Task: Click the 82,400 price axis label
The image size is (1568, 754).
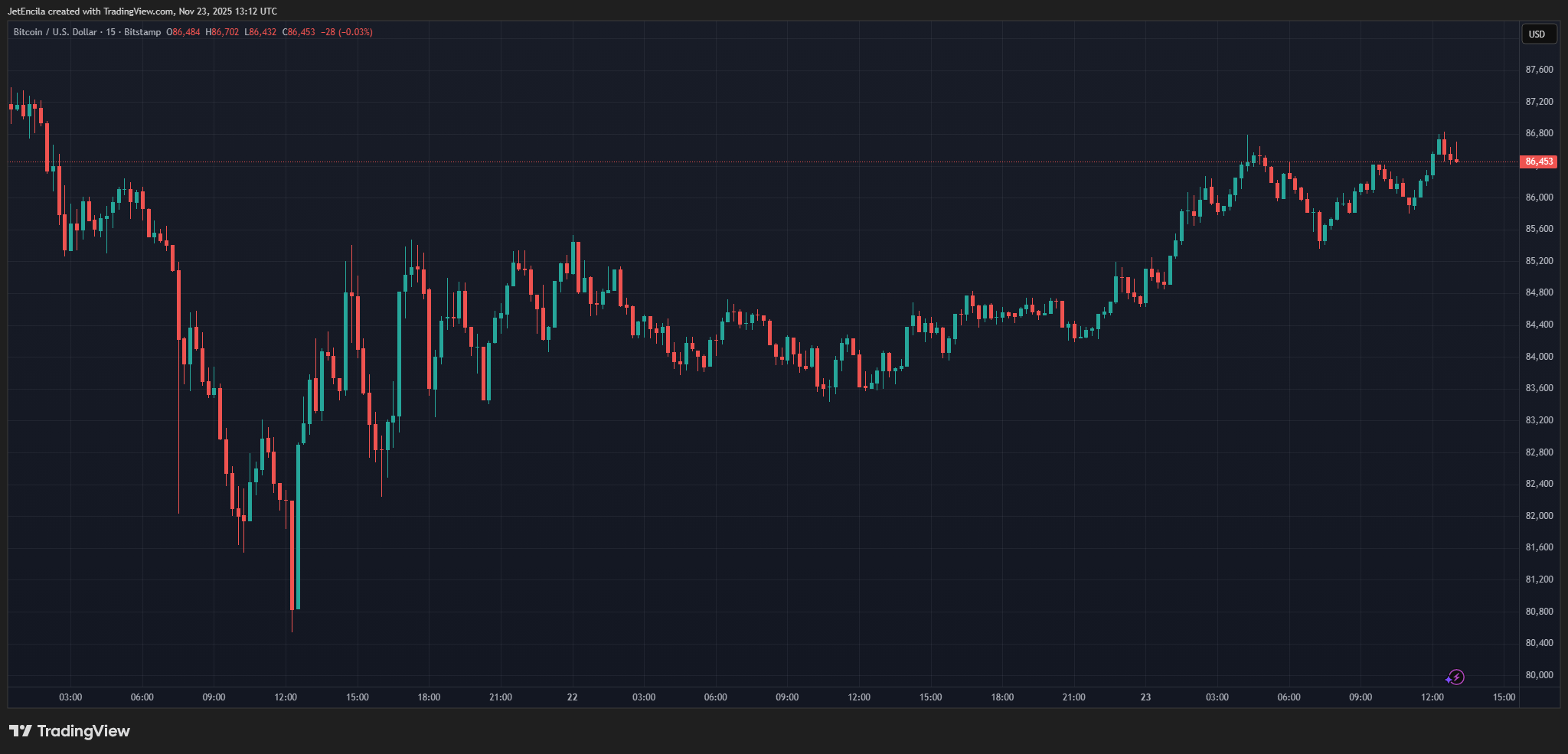Action: coord(1539,484)
